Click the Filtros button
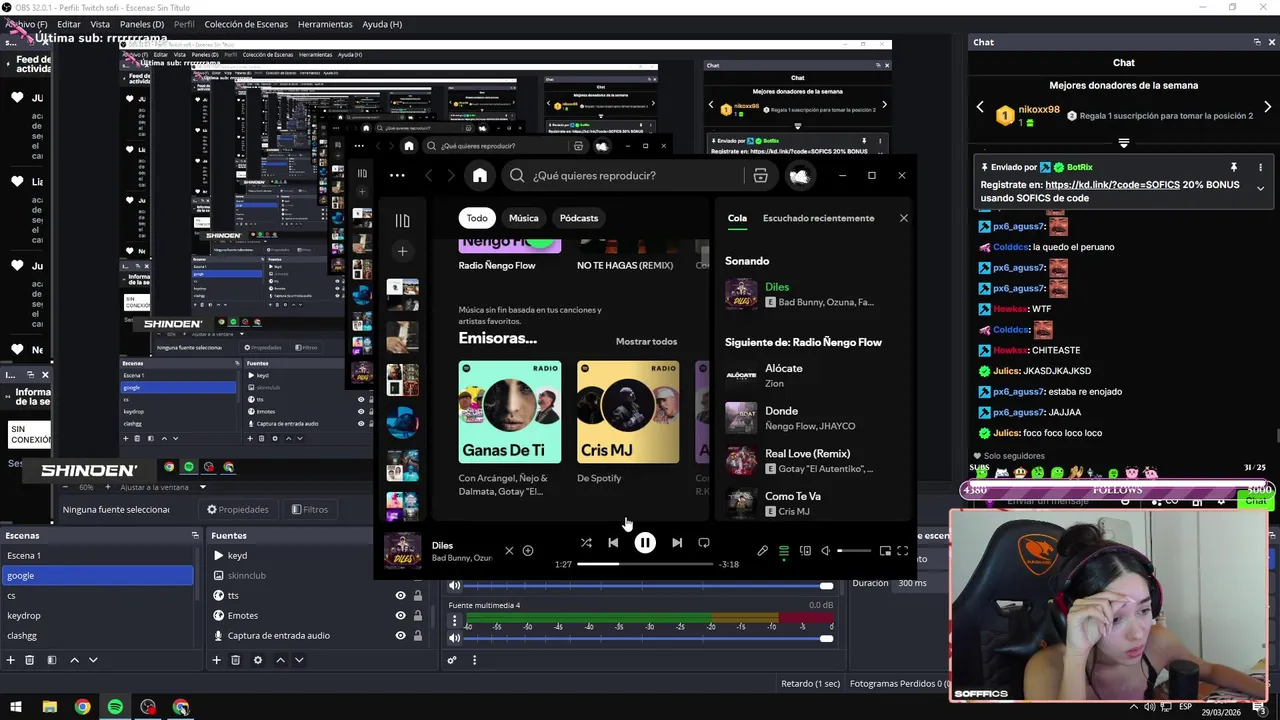This screenshot has height=720, width=1280. click(x=310, y=510)
